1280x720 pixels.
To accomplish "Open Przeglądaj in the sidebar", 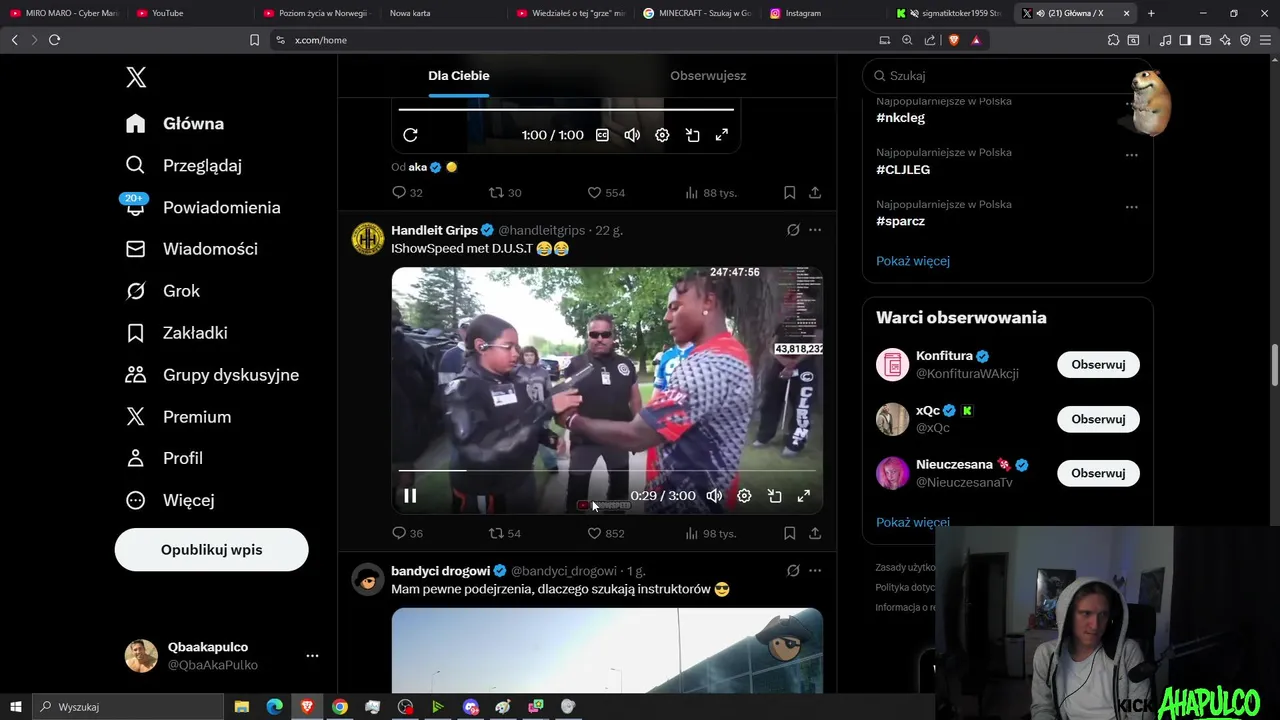I will pos(184,165).
